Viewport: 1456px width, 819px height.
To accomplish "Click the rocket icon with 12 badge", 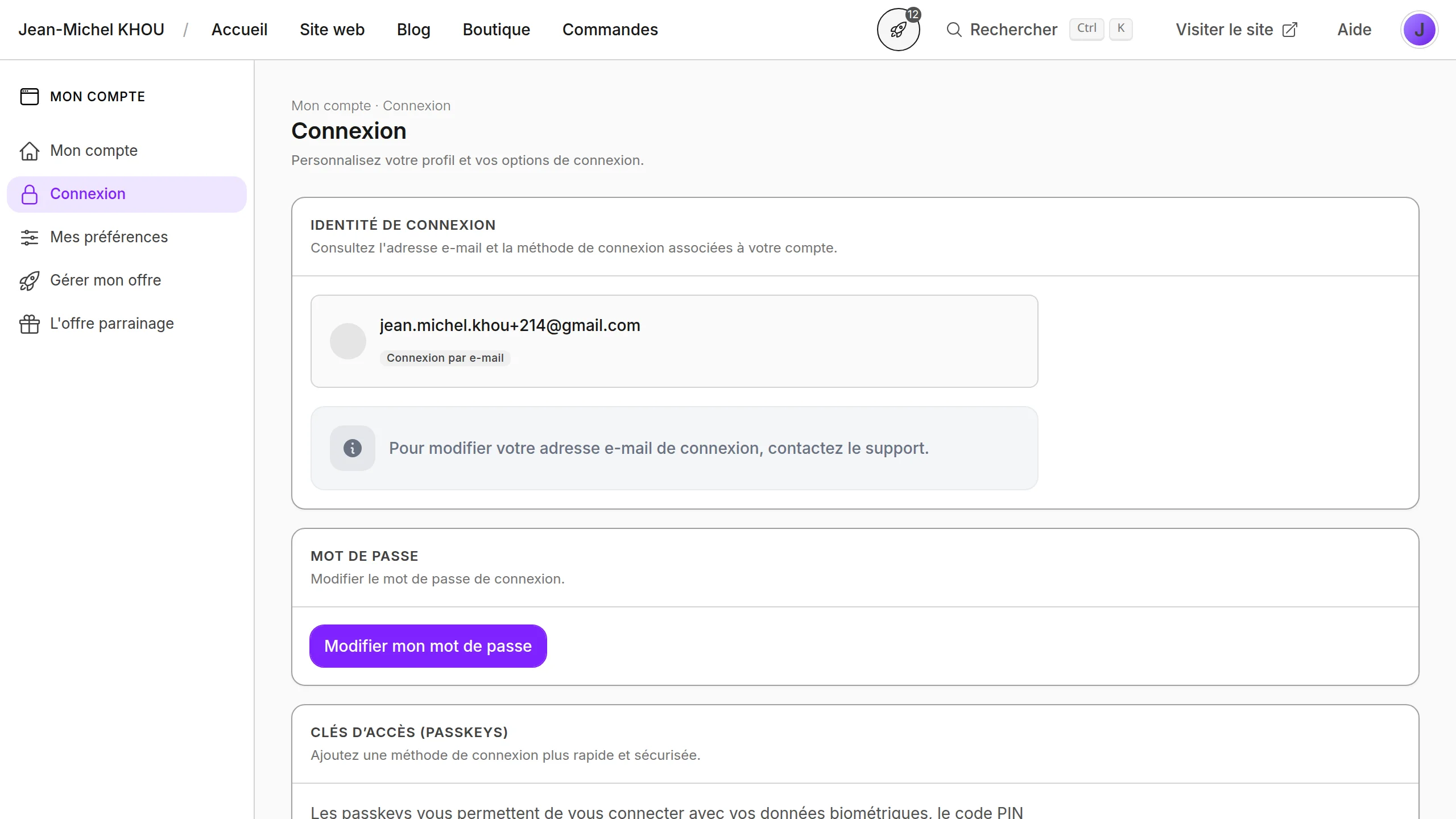I will pyautogui.click(x=898, y=30).
